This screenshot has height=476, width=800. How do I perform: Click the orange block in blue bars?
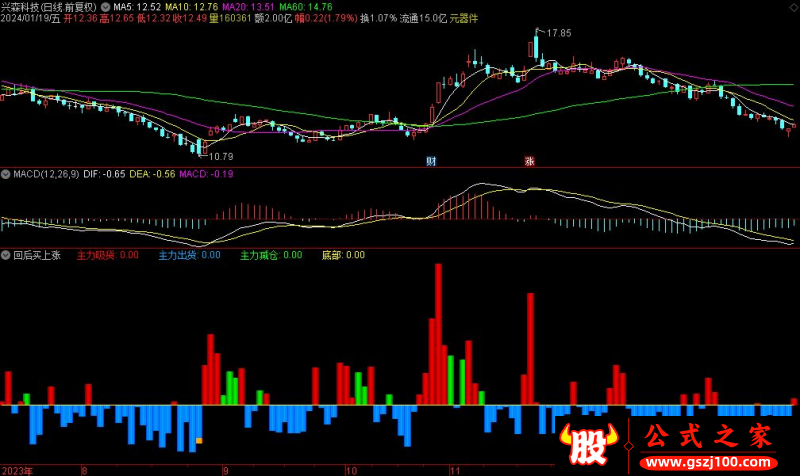pos(199,441)
